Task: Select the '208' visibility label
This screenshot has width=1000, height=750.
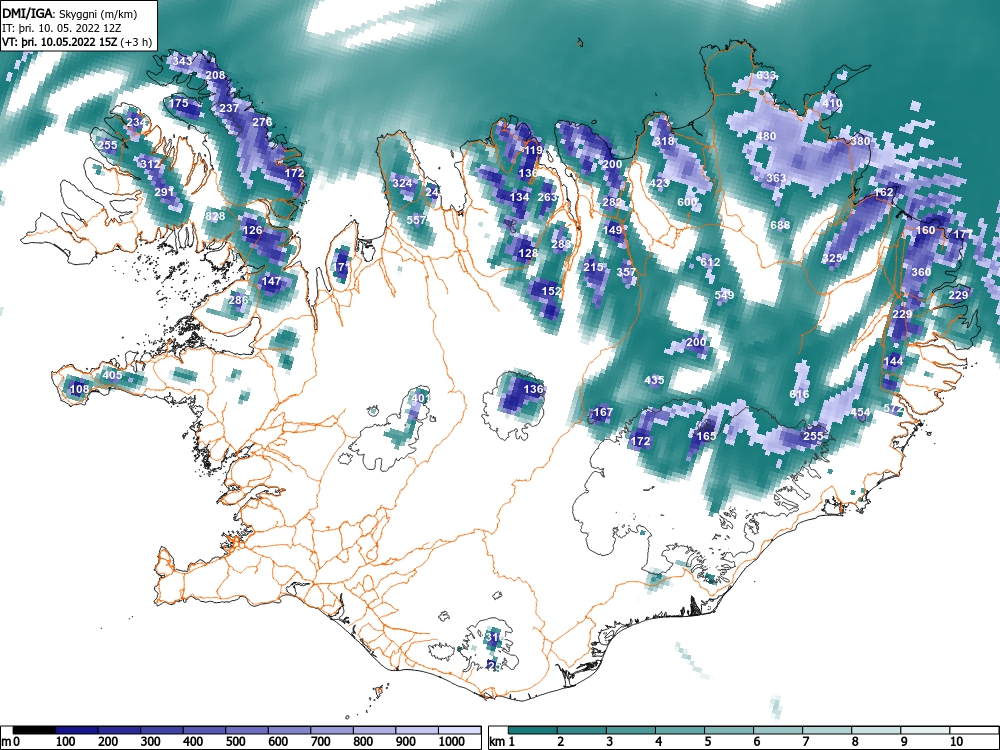Action: (x=216, y=75)
